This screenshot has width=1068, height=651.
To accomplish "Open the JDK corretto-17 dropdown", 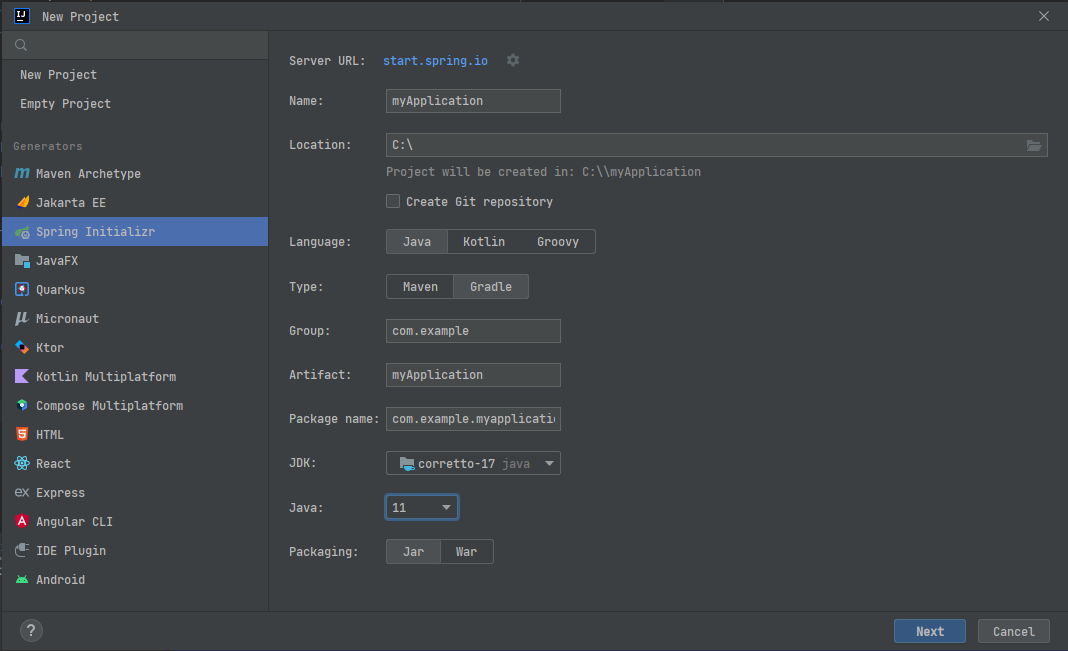I will coord(473,463).
